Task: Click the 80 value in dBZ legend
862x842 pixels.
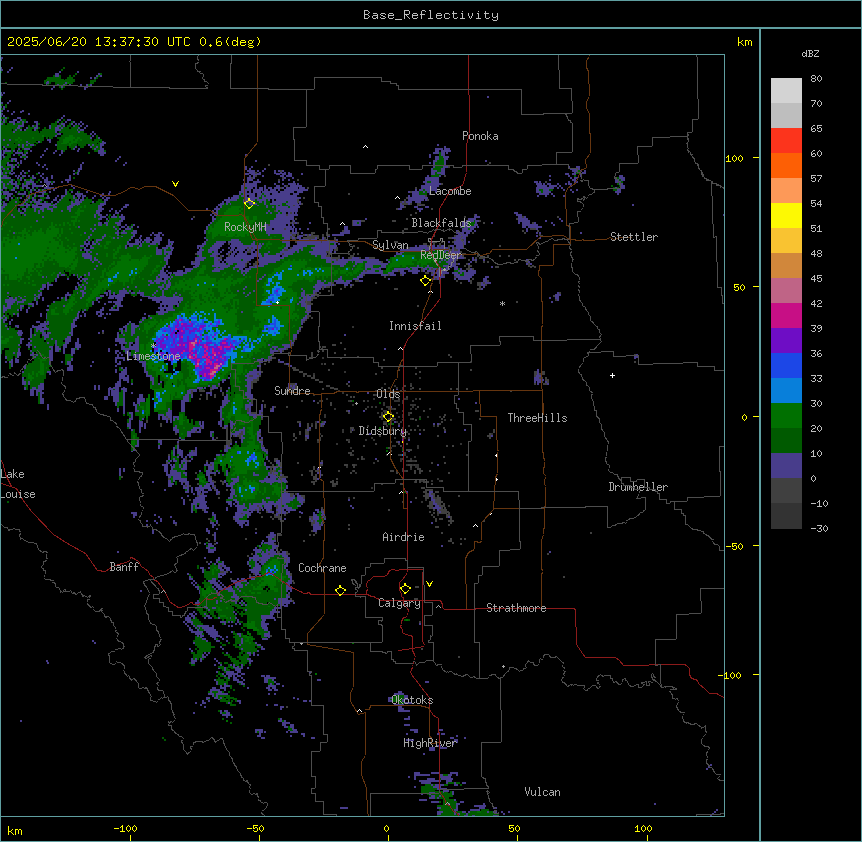Action: point(816,79)
